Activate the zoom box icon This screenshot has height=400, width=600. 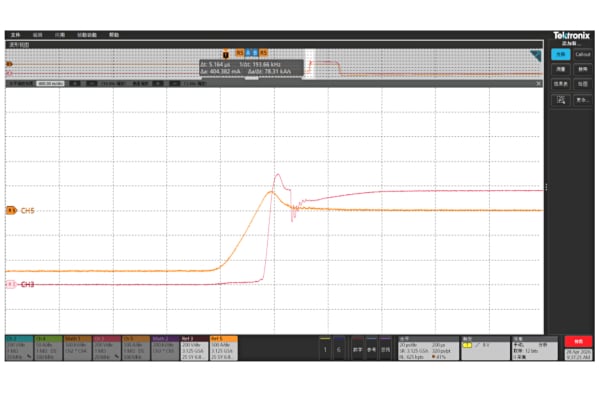(561, 100)
